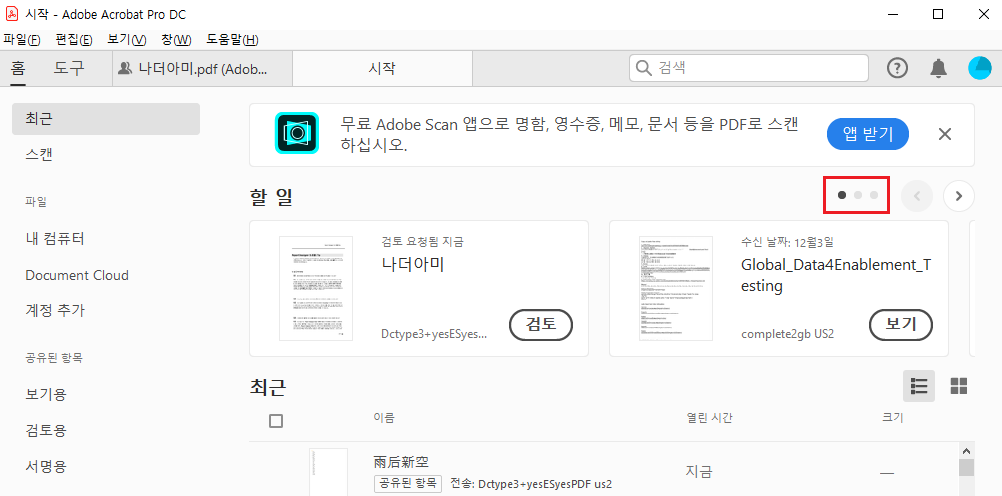
Task: Click the 앱 받기 button
Action: pos(867,134)
